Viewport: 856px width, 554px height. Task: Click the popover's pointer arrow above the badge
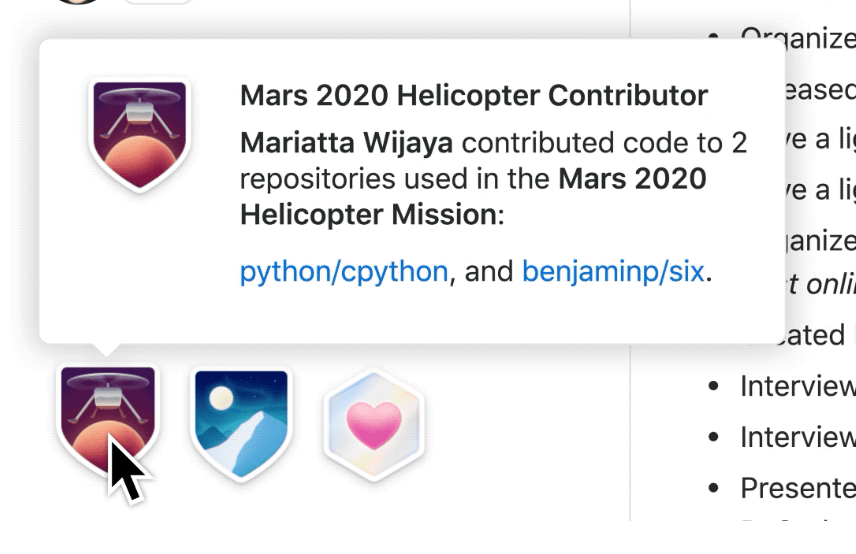click(106, 352)
